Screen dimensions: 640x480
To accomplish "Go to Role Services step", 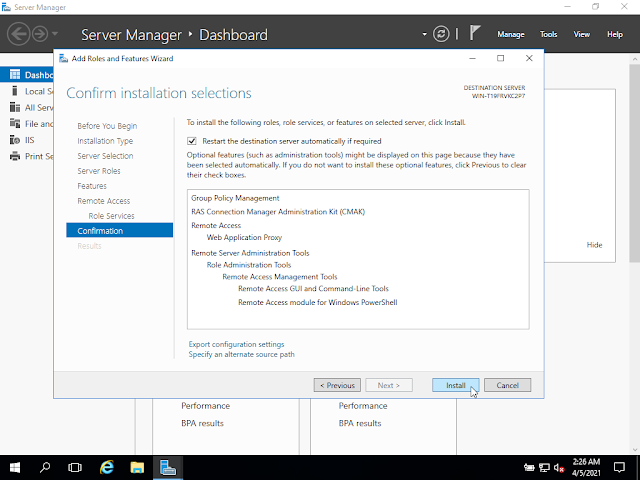I will [x=111, y=216].
